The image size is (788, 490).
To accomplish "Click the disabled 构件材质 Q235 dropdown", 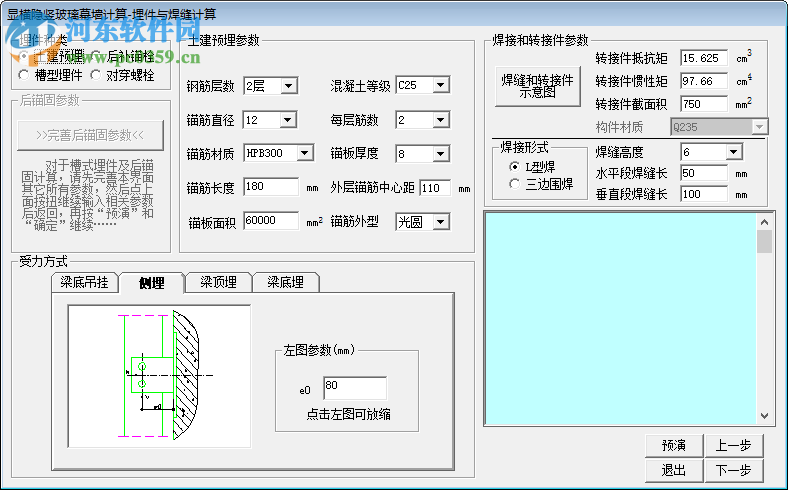I will 719,127.
